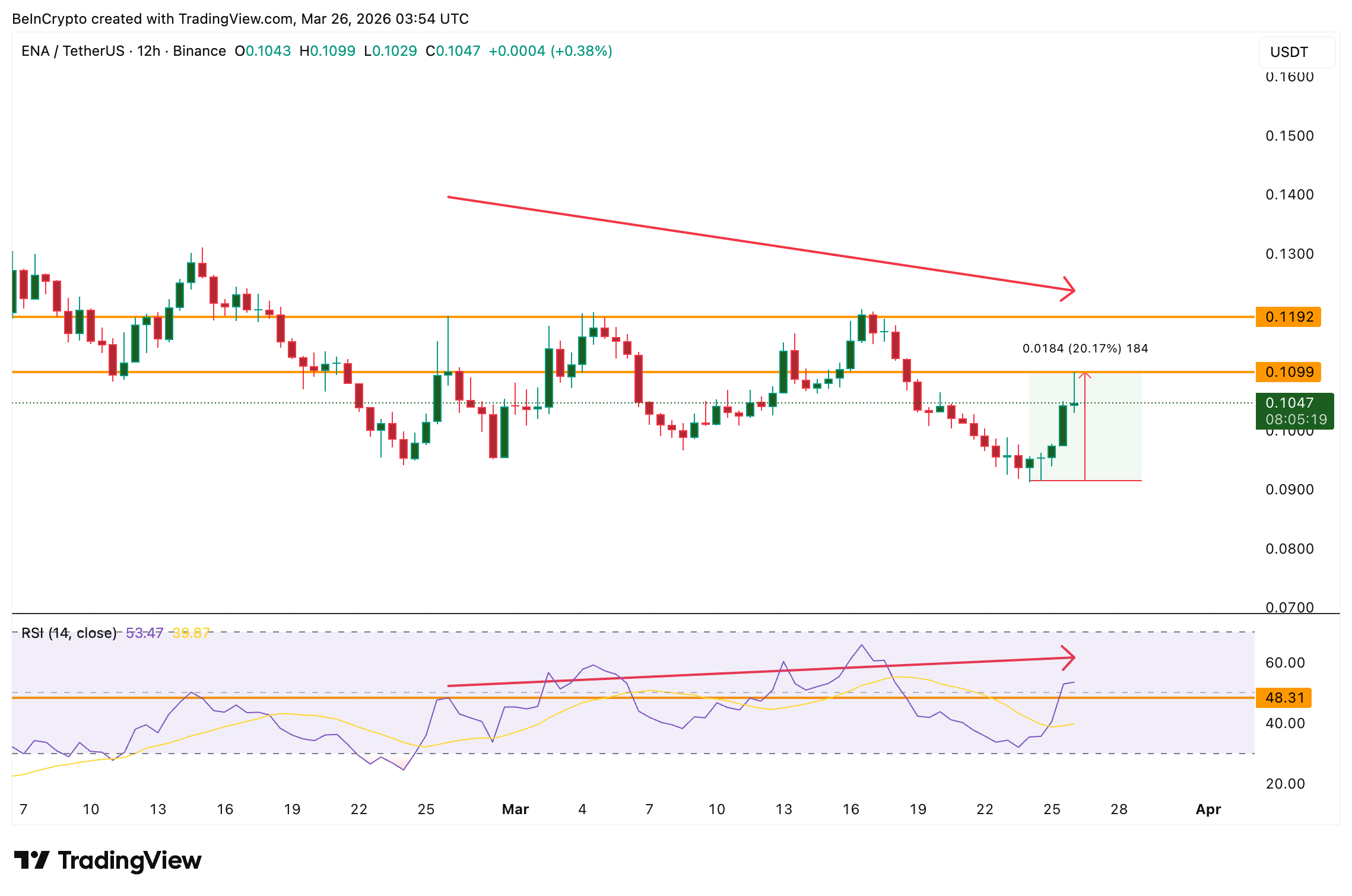1352x896 pixels.
Task: Click the 25 date marker near latest candles
Action: (x=1052, y=809)
